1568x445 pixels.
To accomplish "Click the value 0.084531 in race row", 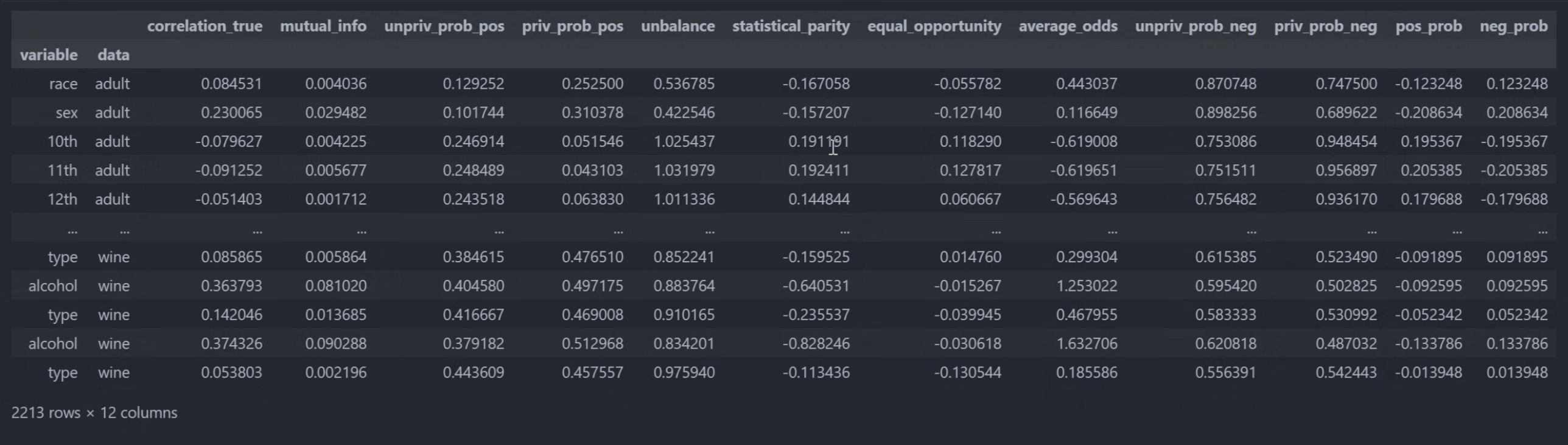I will point(231,83).
